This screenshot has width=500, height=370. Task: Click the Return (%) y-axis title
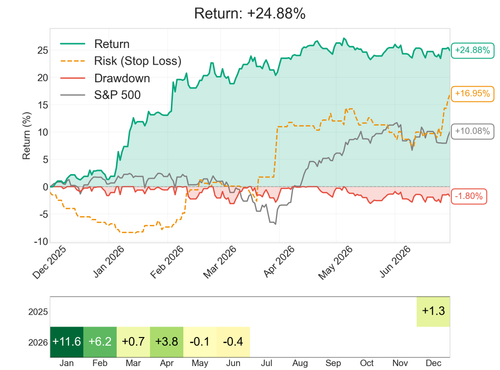coord(26,136)
